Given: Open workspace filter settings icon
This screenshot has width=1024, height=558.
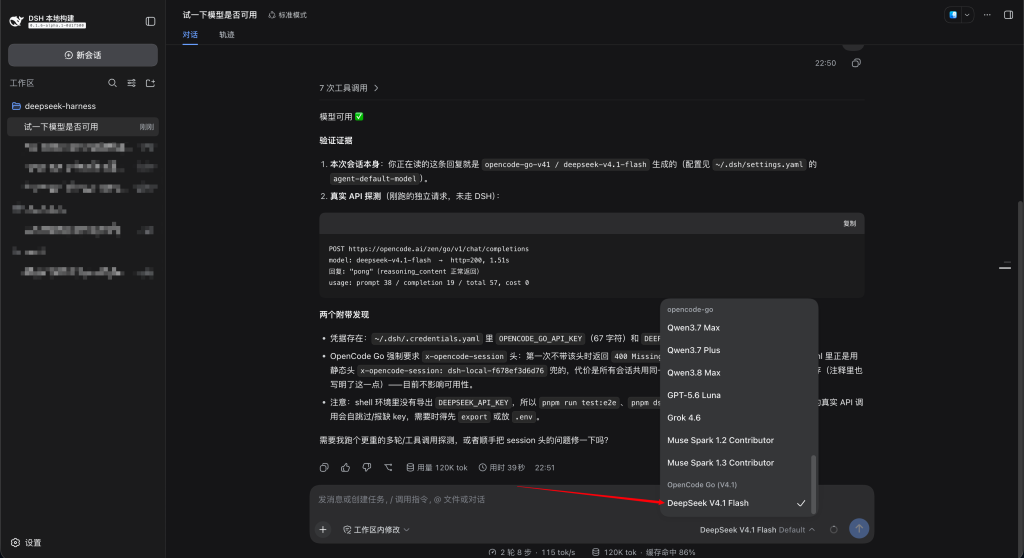Looking at the screenshot, I should [x=131, y=83].
